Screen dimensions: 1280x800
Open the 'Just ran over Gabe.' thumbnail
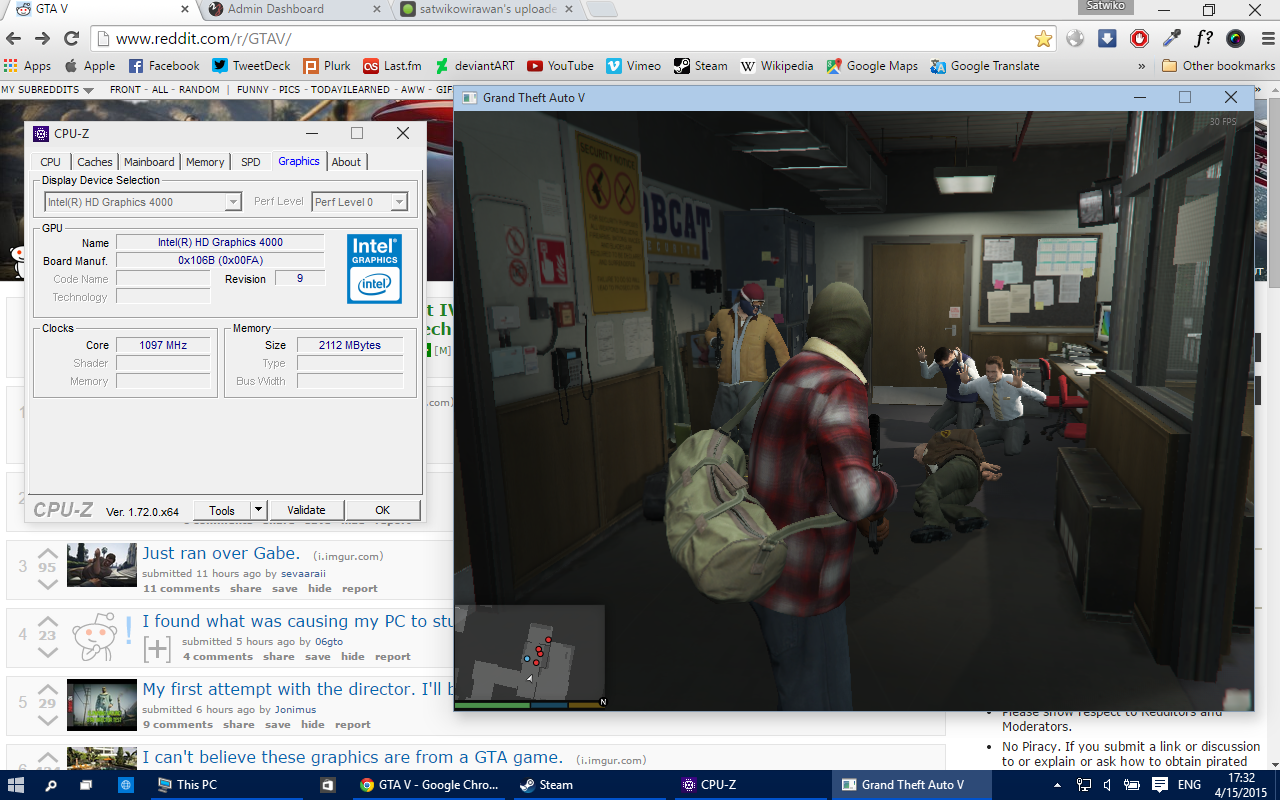point(102,565)
